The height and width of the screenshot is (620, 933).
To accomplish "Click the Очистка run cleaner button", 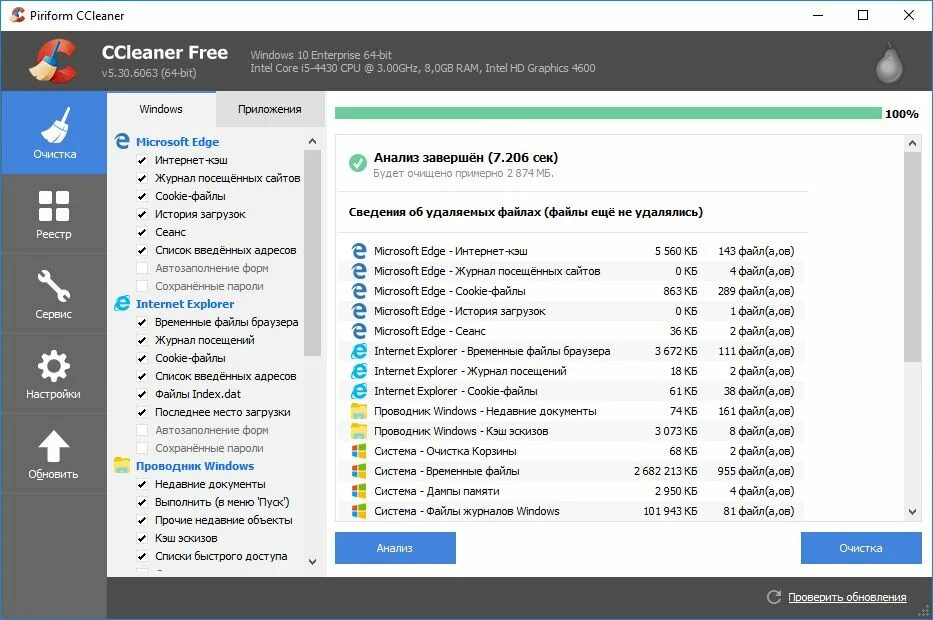I will point(861,548).
